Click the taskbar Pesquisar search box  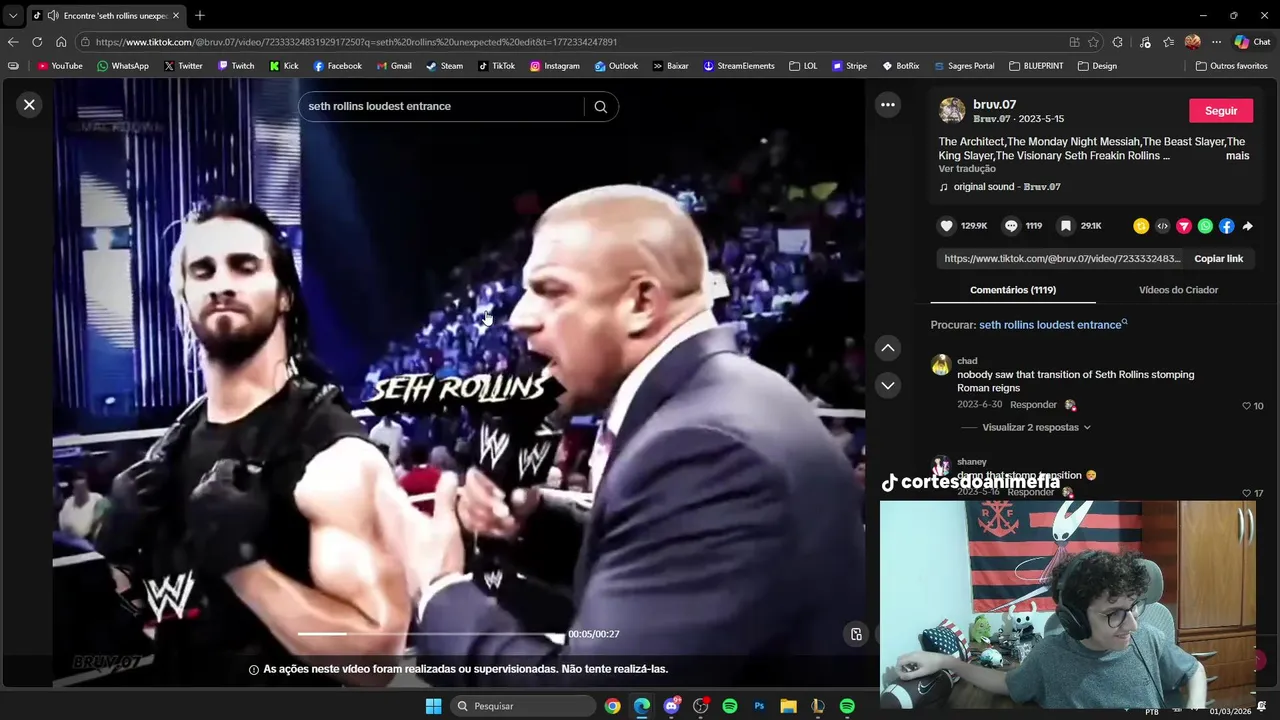click(522, 706)
